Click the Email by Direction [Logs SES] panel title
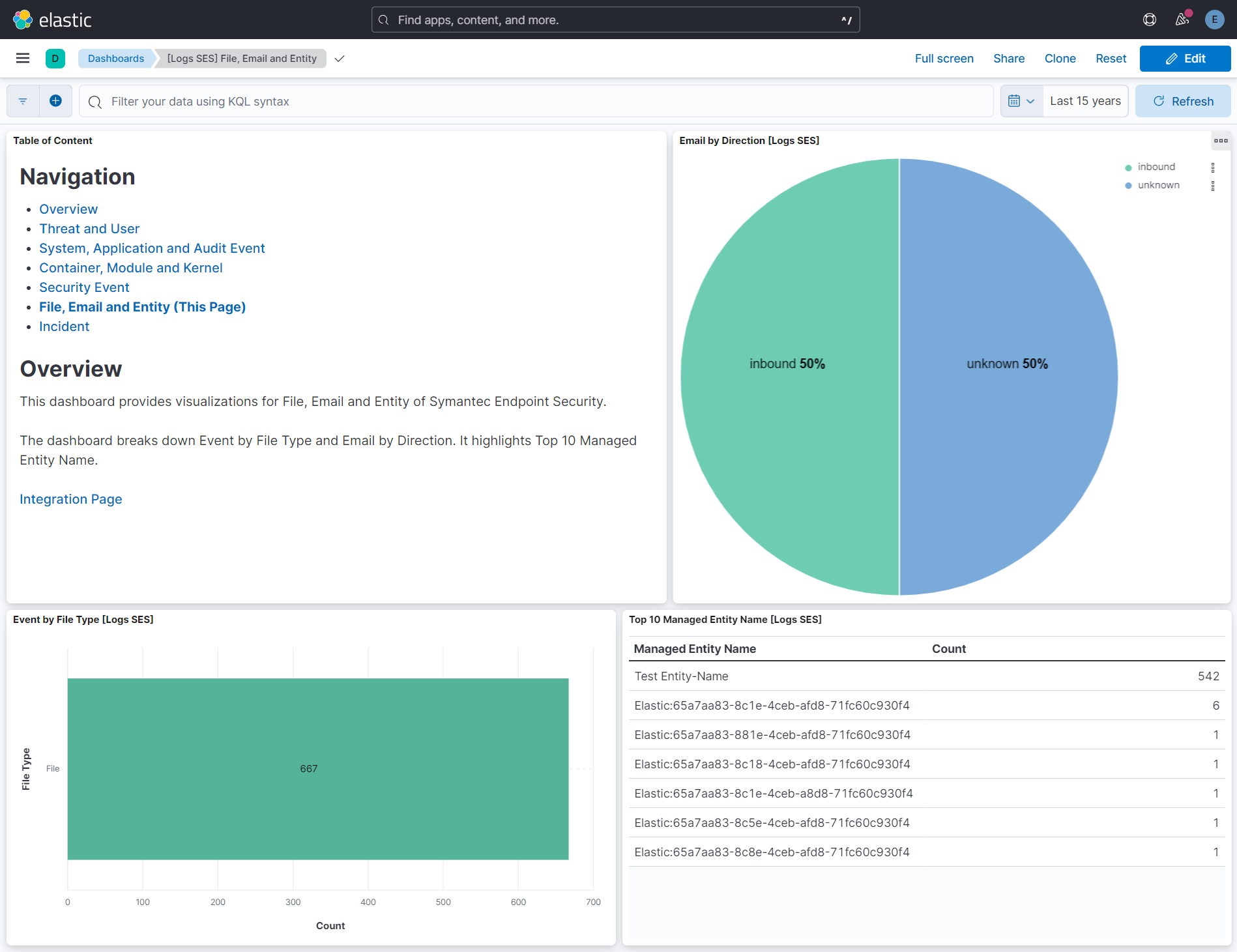Viewport: 1237px width, 952px height. click(749, 141)
